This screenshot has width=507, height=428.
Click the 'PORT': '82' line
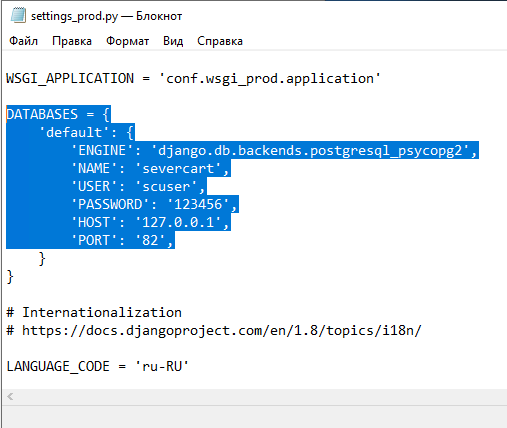point(123,240)
